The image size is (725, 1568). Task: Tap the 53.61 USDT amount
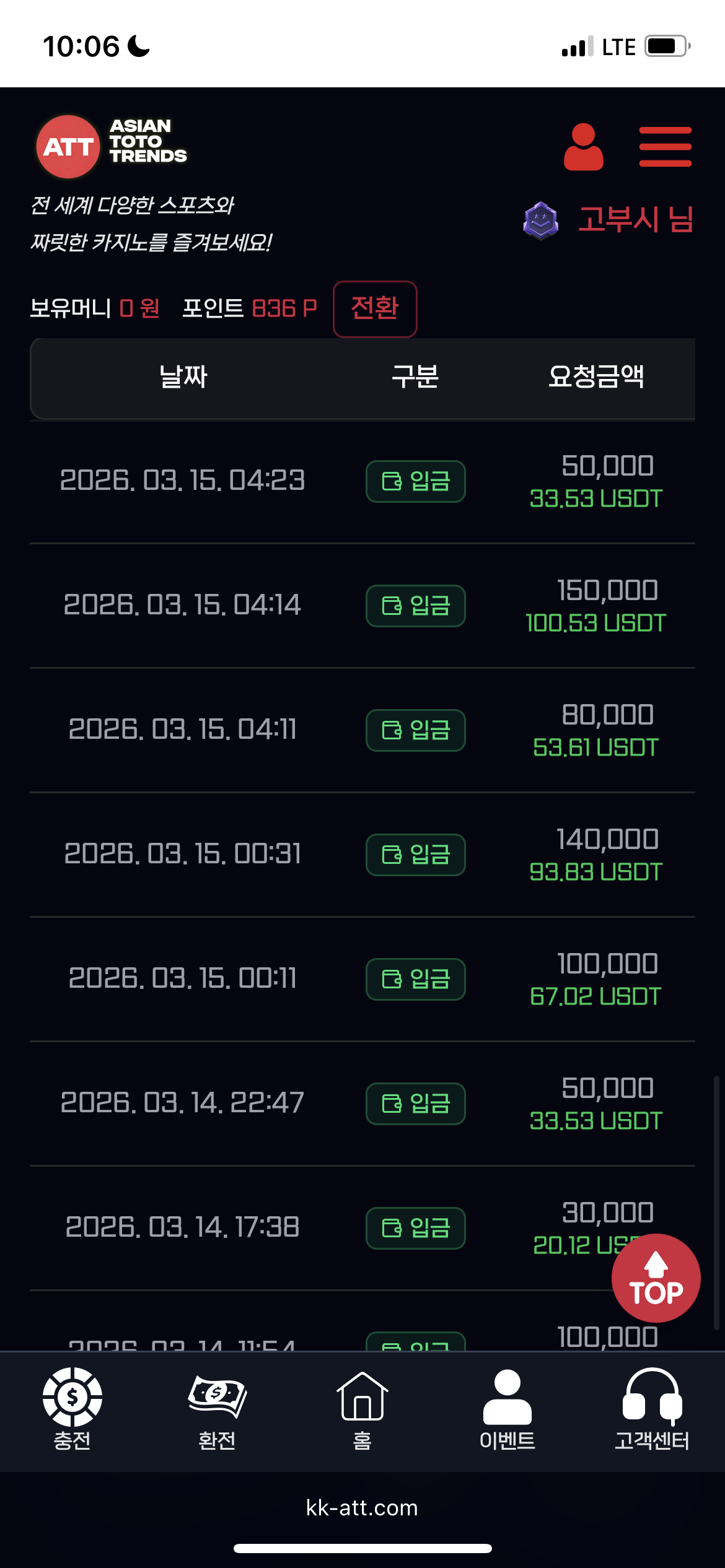595,747
